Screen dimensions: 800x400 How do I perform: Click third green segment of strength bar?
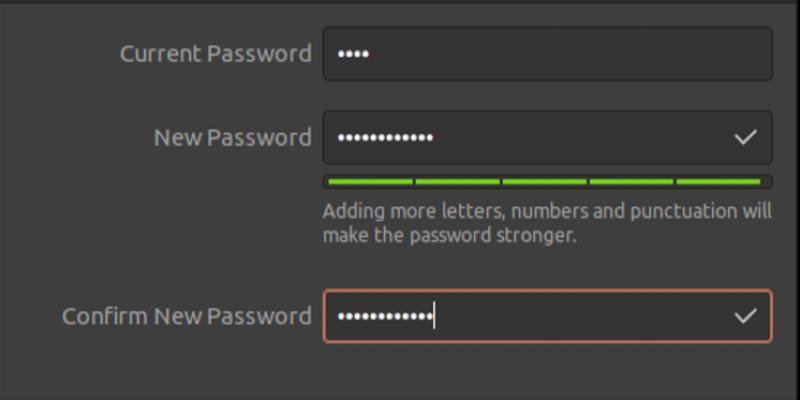(x=544, y=182)
